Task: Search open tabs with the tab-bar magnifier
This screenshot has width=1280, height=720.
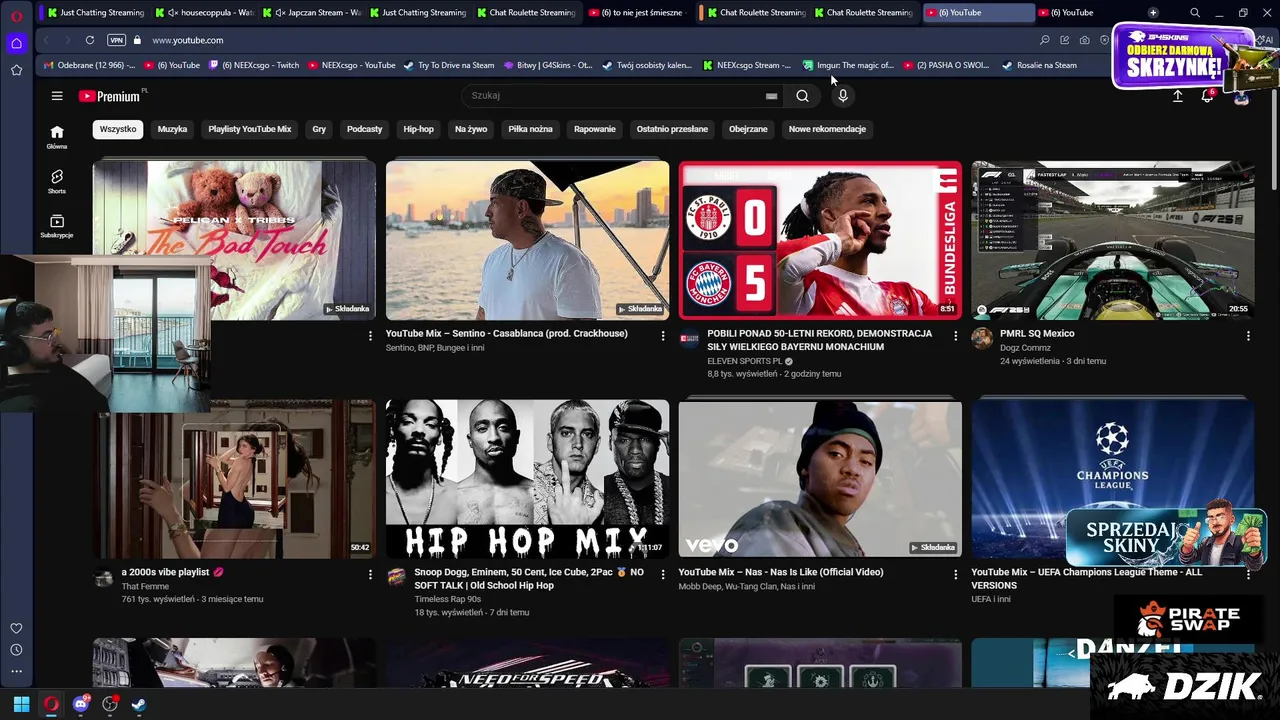Action: 1195,13
